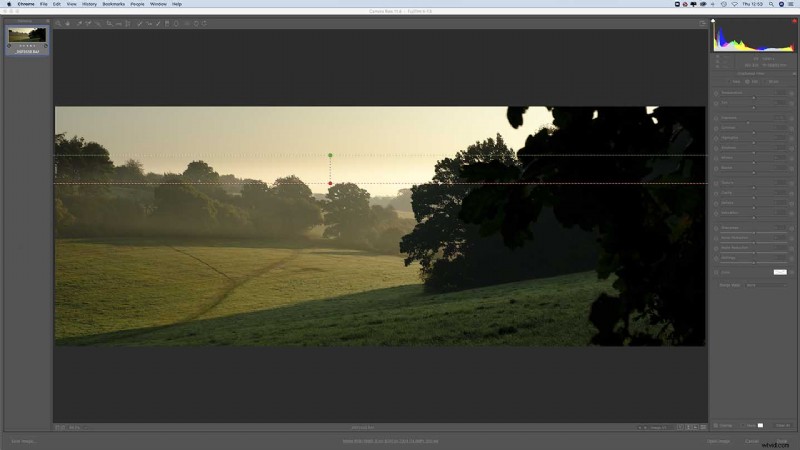Toggle full screen mode icon
Screen dimensions: 800x450
pyautogui.click(x=703, y=23)
